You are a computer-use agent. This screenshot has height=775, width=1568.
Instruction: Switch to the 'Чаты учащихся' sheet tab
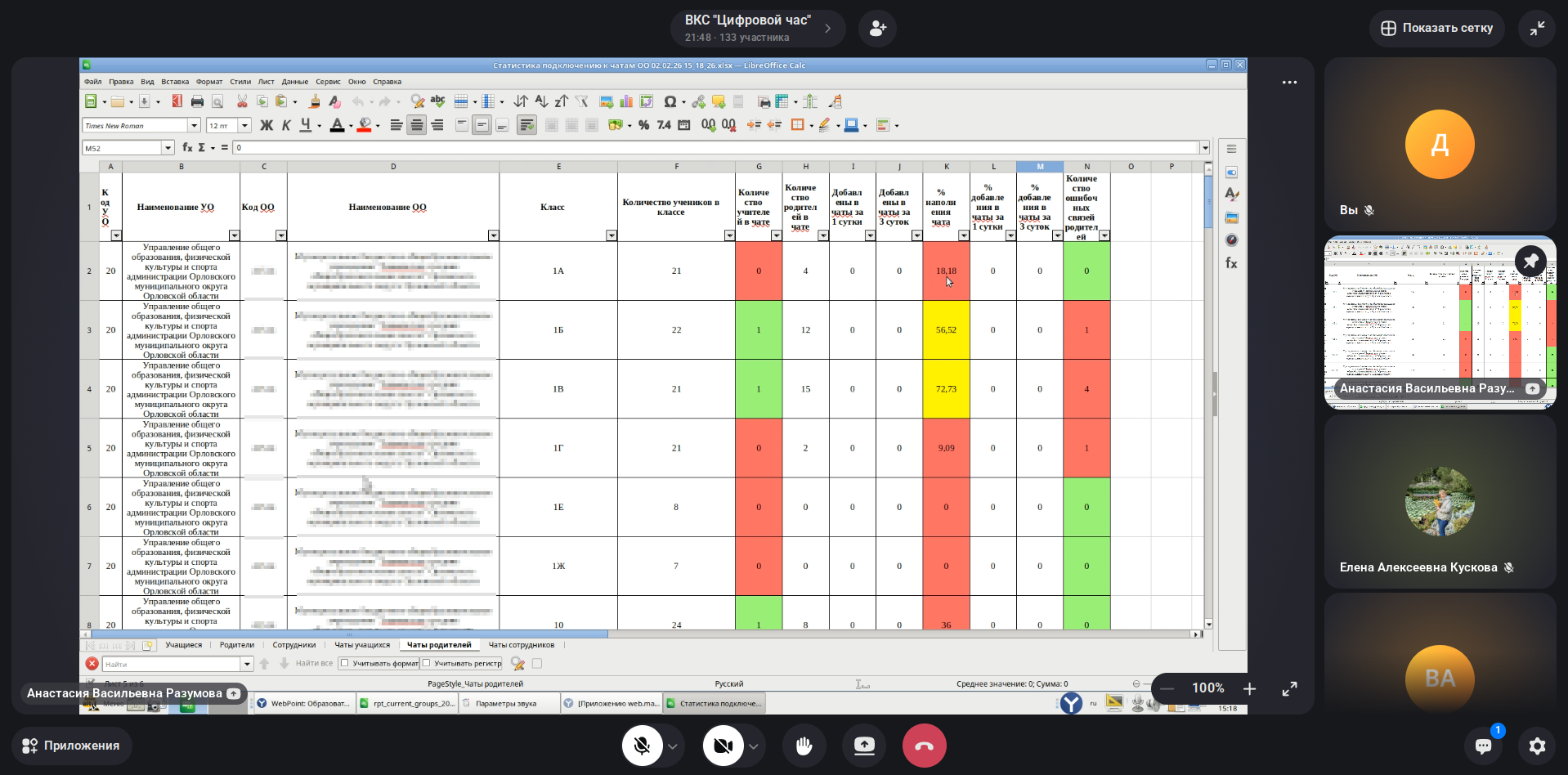(362, 645)
